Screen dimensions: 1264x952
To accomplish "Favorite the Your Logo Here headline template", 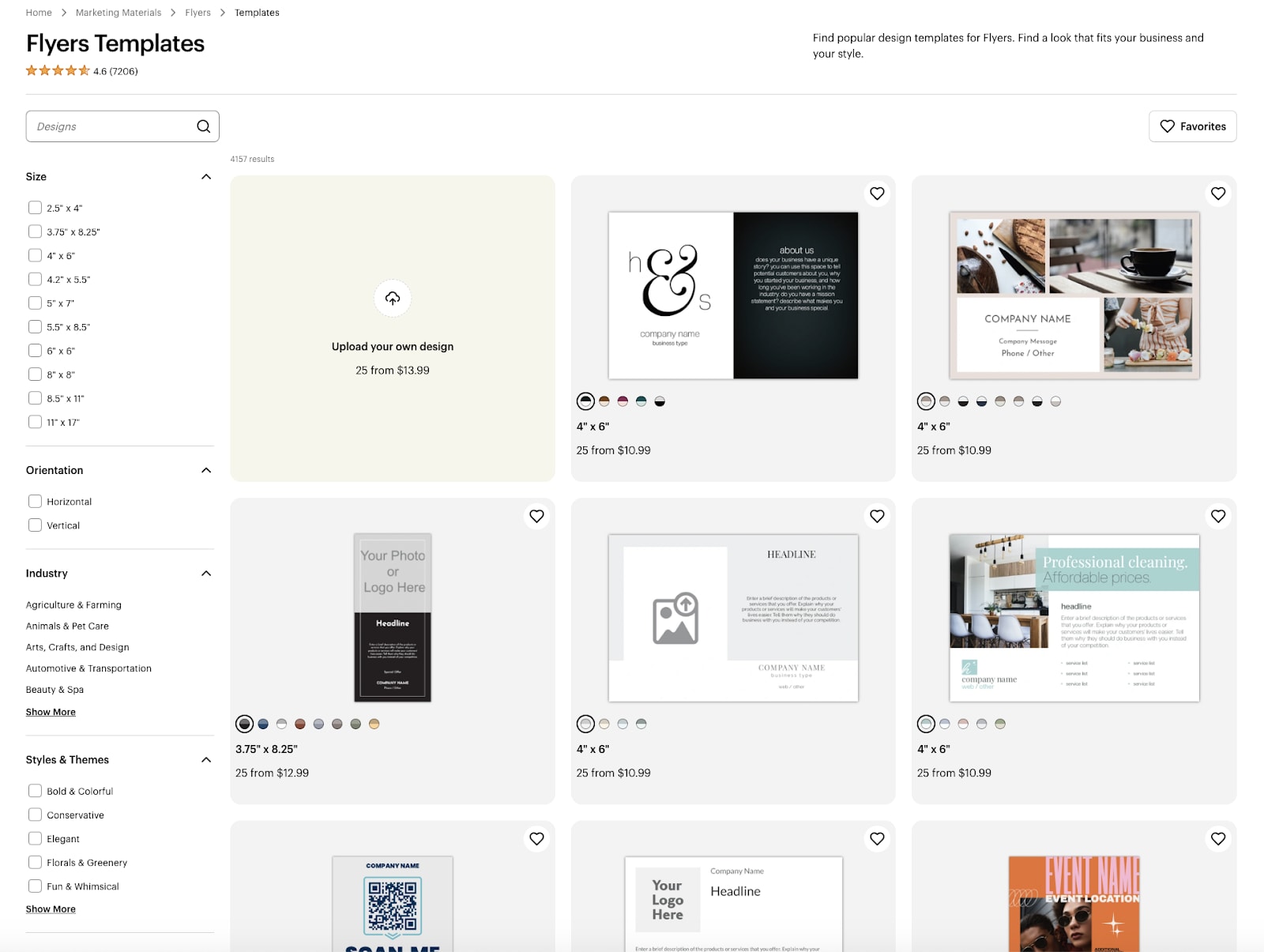I will coord(877,838).
